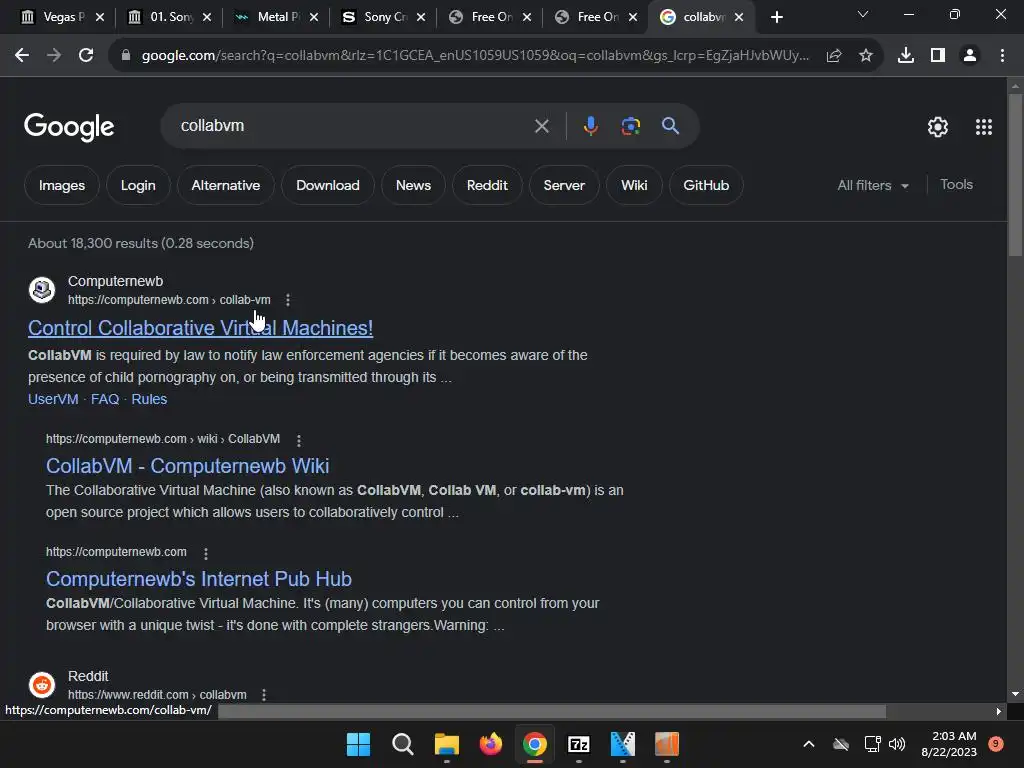The image size is (1024, 768).
Task: Open 7-Zip from the taskbar
Action: [x=579, y=744]
